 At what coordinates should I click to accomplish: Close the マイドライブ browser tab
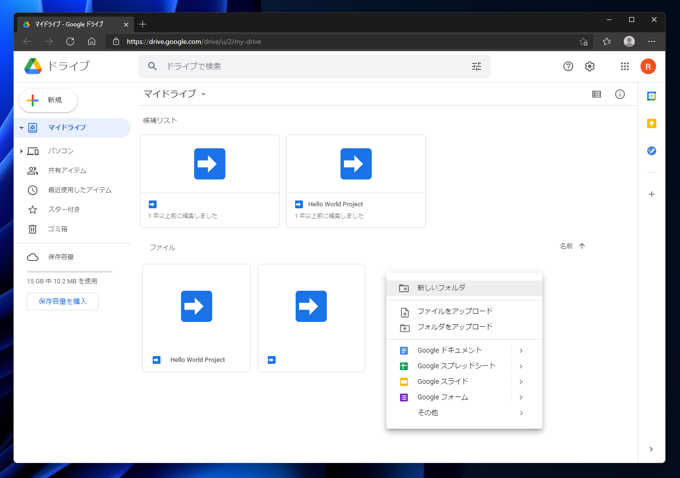[126, 25]
